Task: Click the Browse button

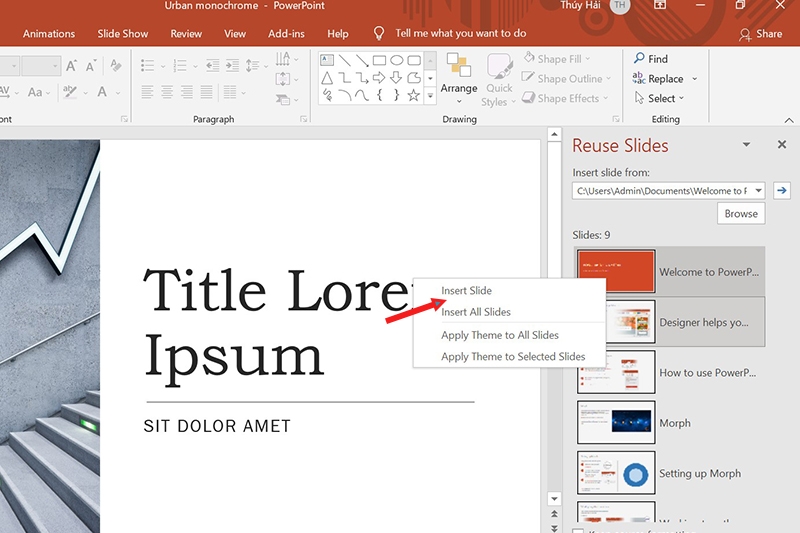Action: point(741,213)
